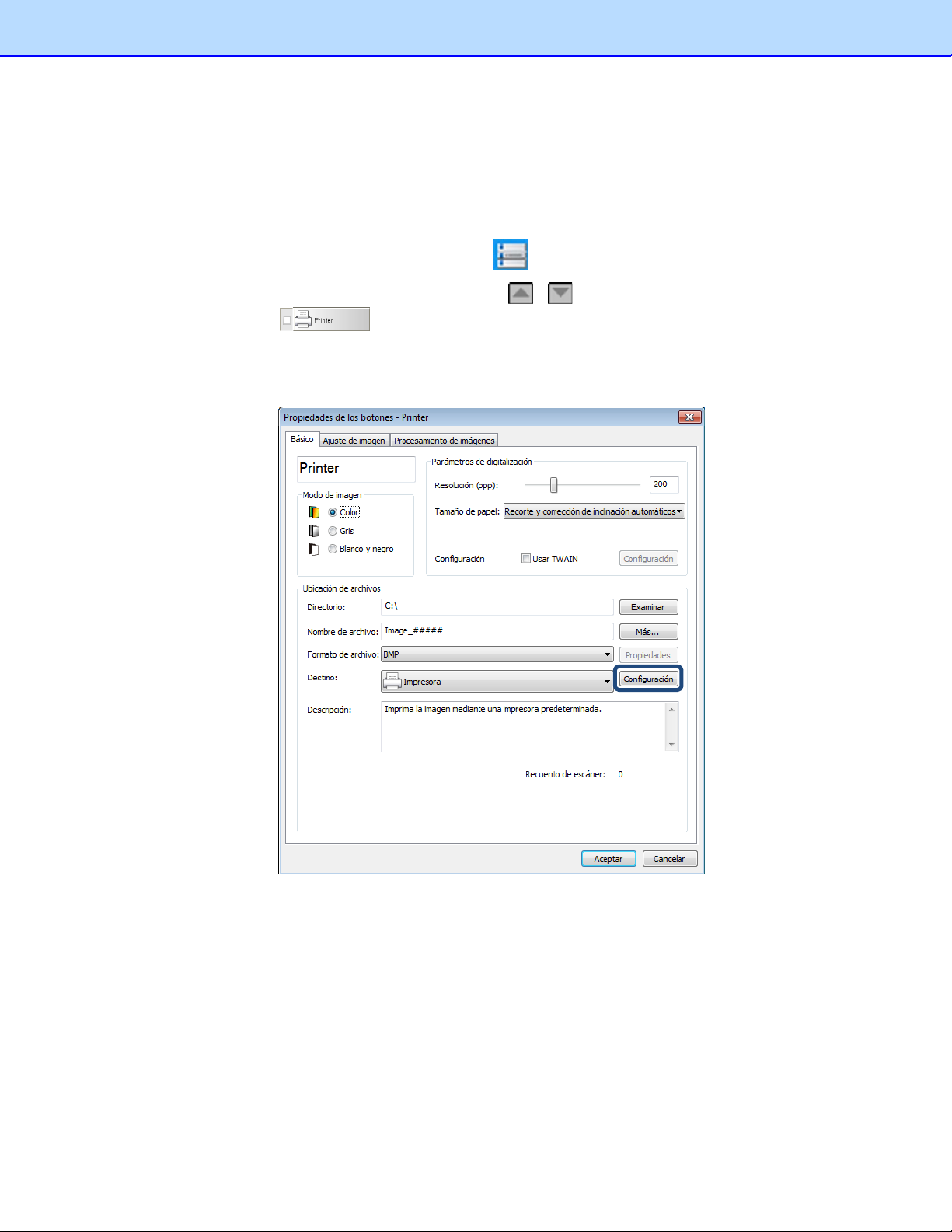Click the Aceptar button

point(609,859)
